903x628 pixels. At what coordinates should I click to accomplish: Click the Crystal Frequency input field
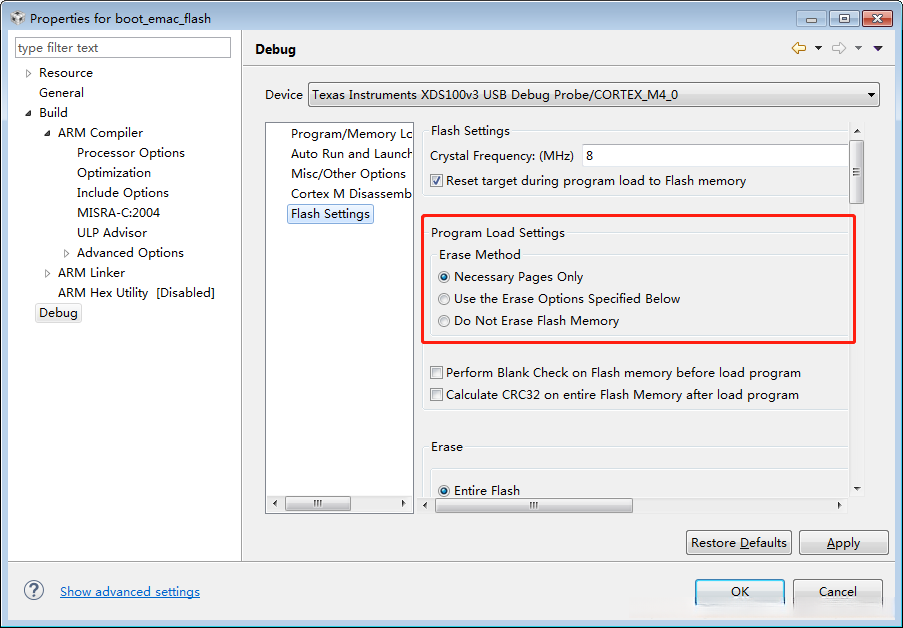(x=710, y=156)
